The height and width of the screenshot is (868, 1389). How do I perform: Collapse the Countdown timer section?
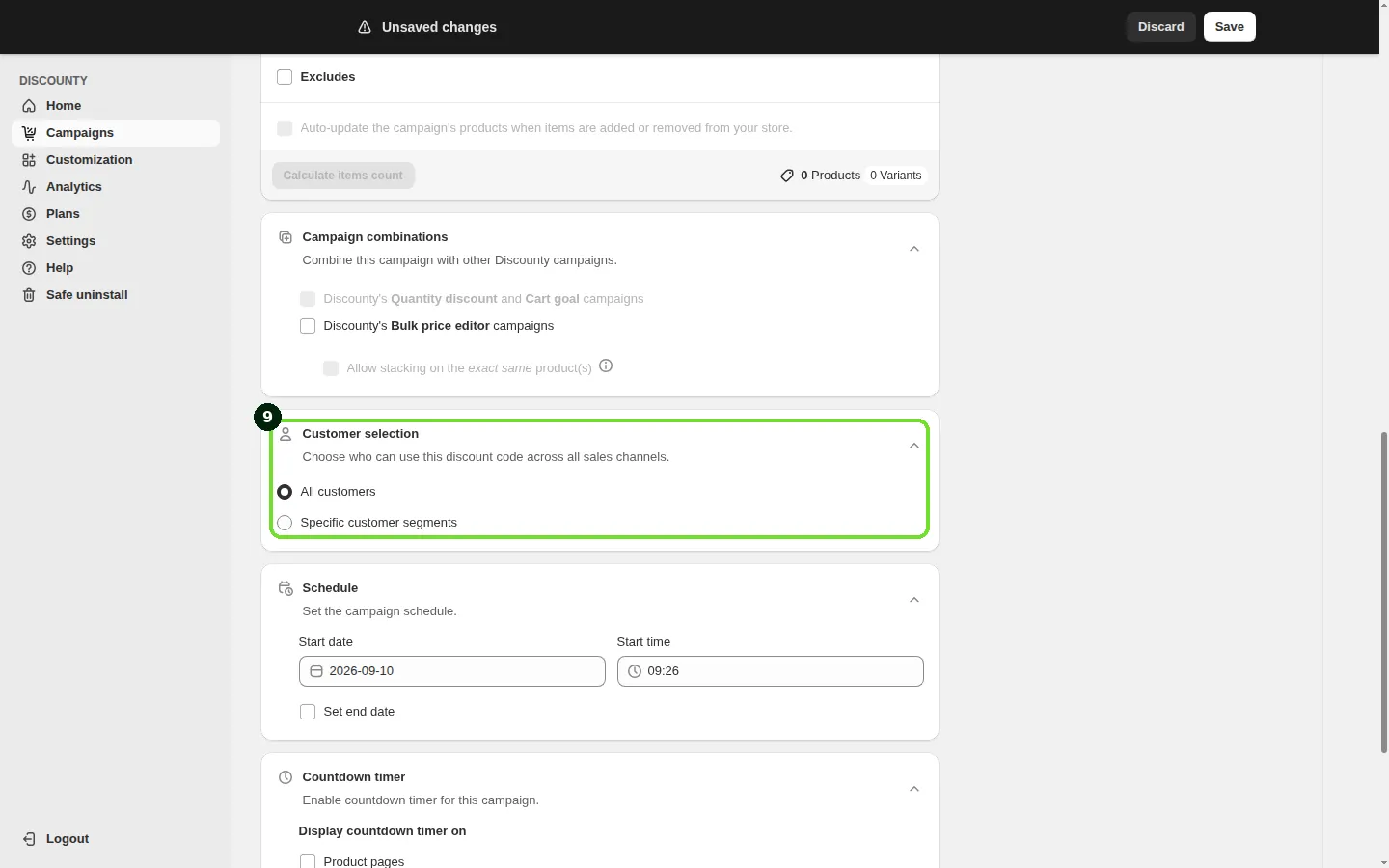click(x=914, y=789)
